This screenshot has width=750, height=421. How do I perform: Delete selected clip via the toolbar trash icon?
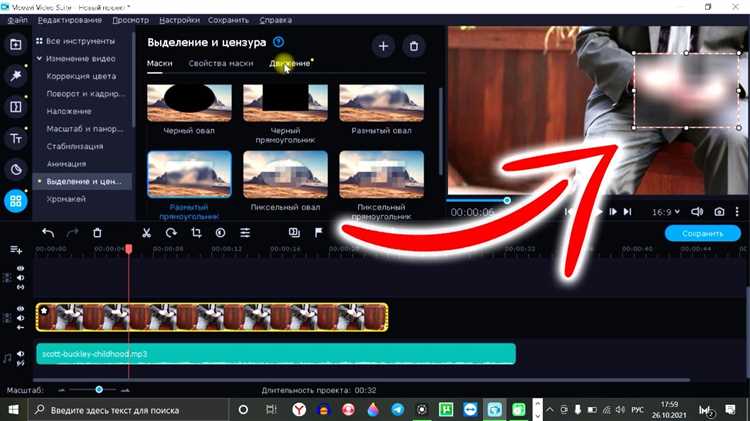coord(97,233)
